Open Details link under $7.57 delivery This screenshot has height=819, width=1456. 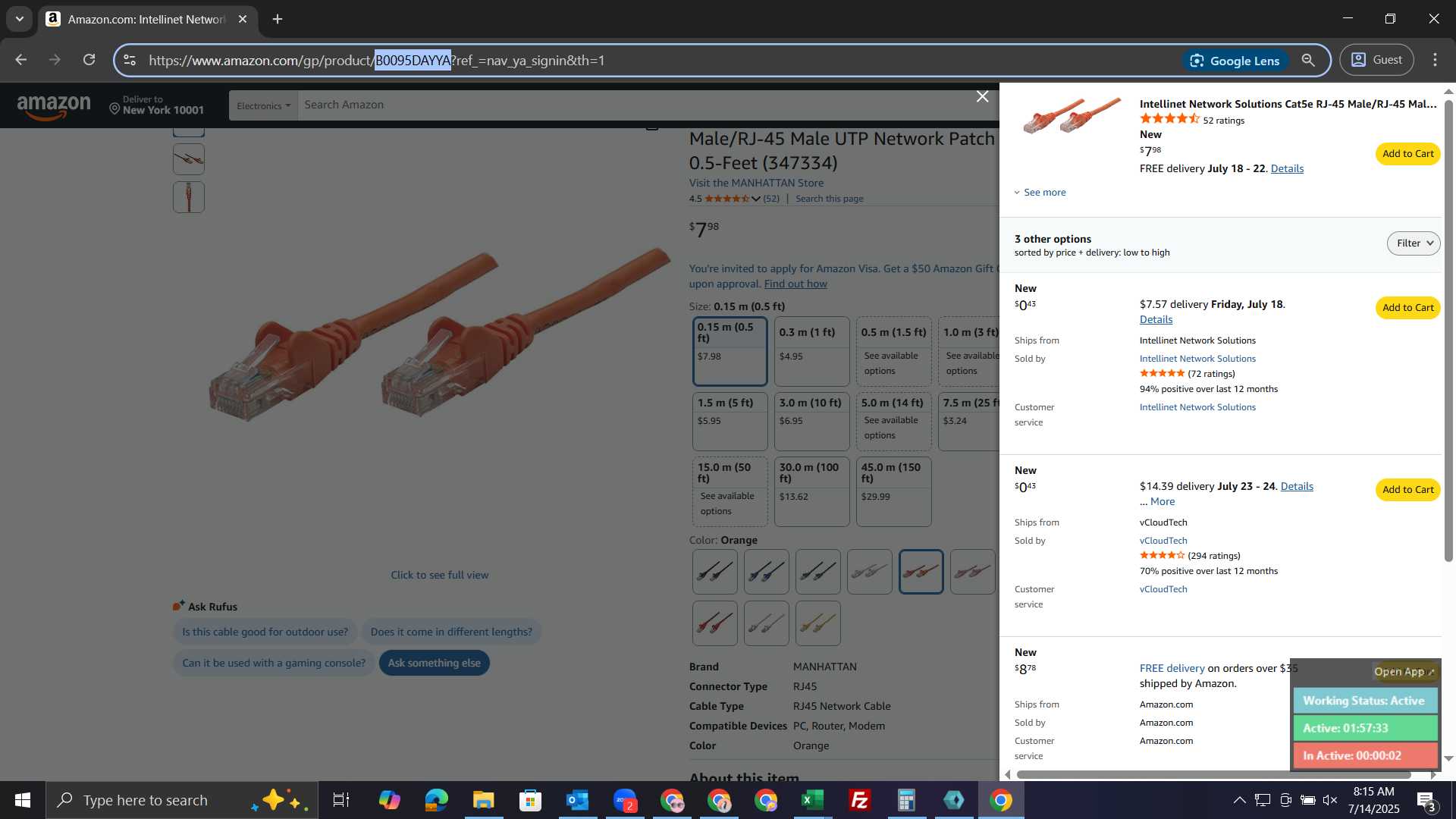1156,320
